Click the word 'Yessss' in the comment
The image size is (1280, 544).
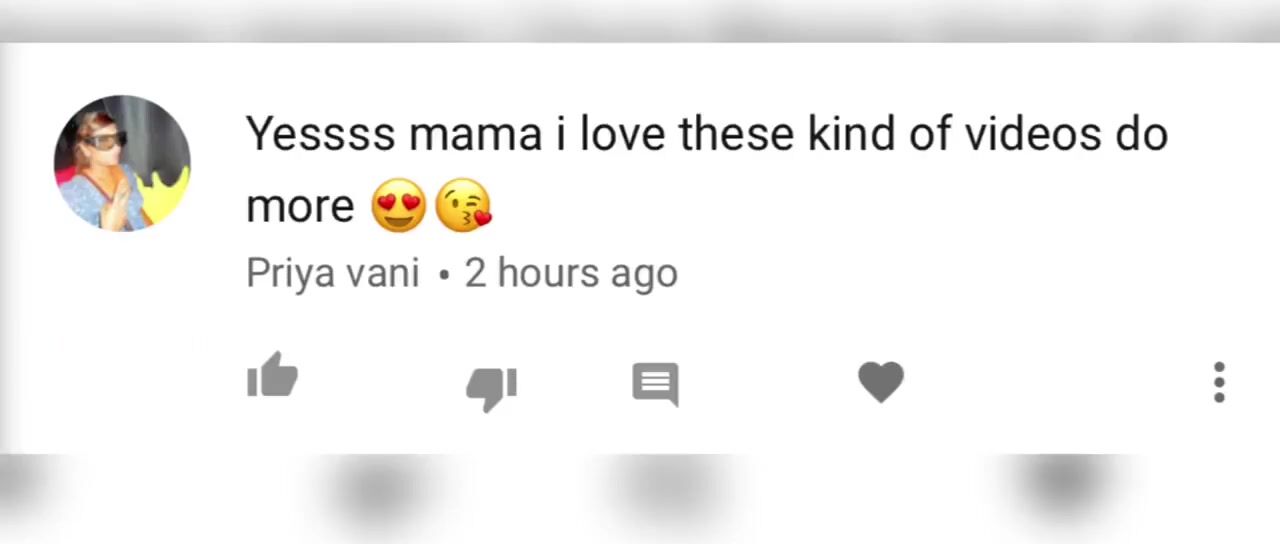(320, 134)
